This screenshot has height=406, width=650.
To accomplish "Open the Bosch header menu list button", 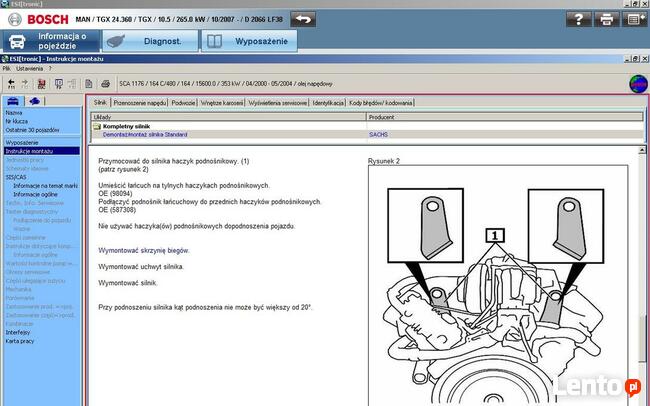I will tap(634, 19).
